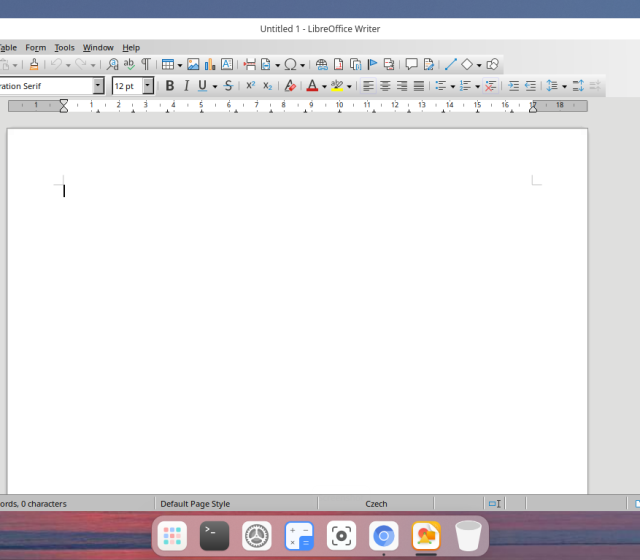
Task: Center align the paragraph
Action: (x=385, y=86)
